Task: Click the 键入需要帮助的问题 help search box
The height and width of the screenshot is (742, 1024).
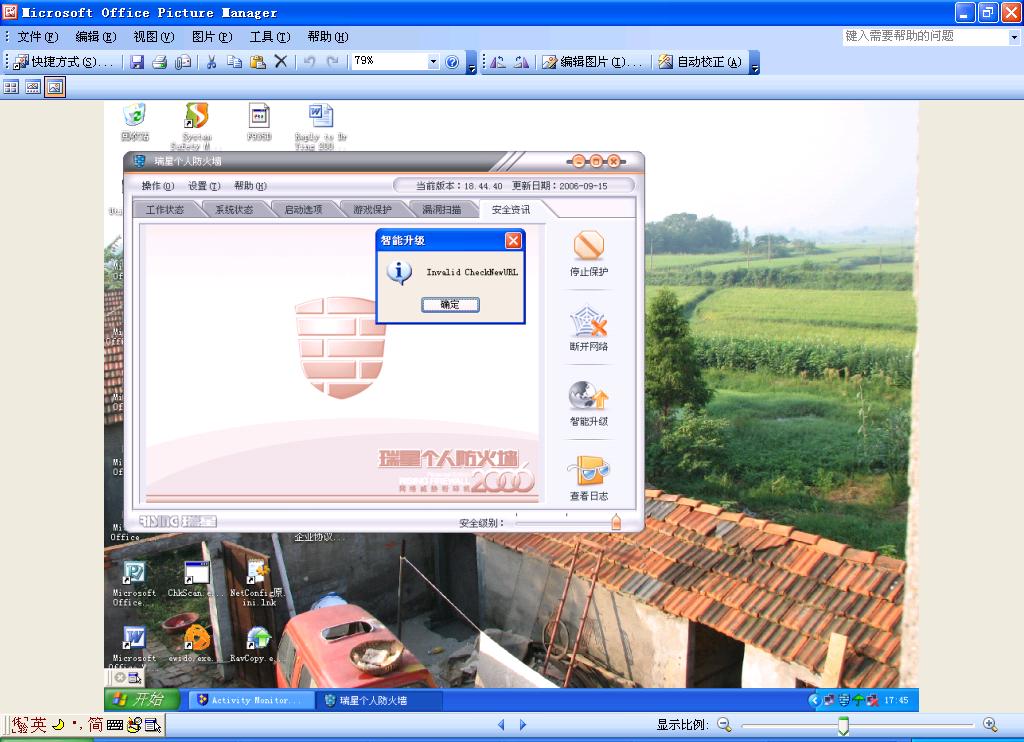Action: [x=925, y=37]
